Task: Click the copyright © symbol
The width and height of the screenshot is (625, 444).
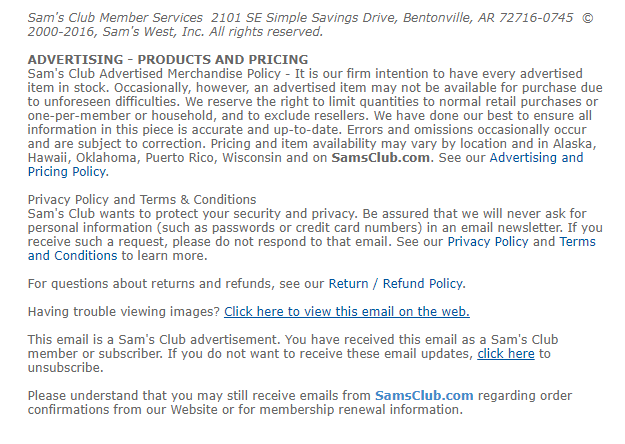Action: 587,18
